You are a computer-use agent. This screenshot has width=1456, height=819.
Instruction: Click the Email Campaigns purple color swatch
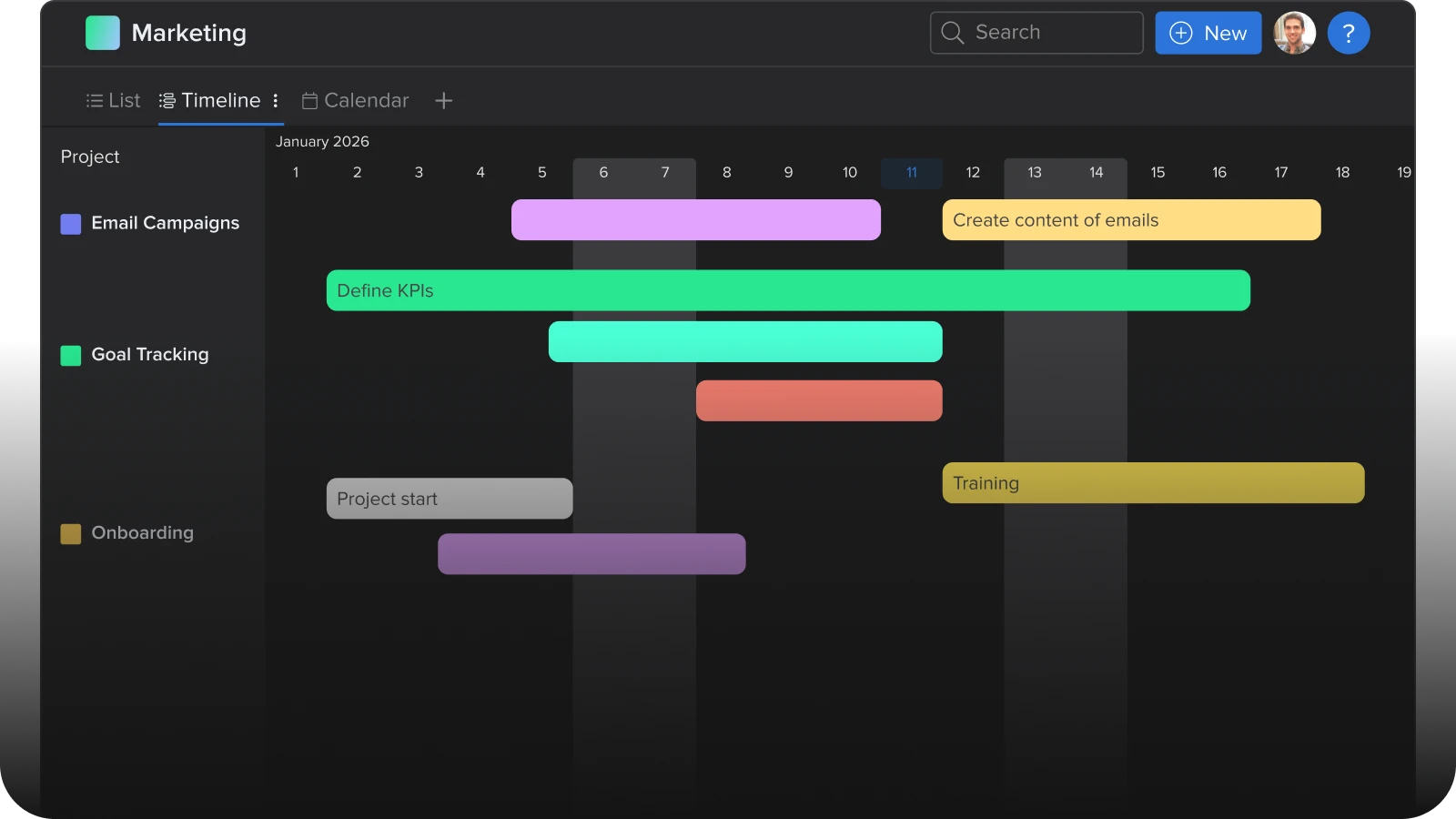pos(71,224)
